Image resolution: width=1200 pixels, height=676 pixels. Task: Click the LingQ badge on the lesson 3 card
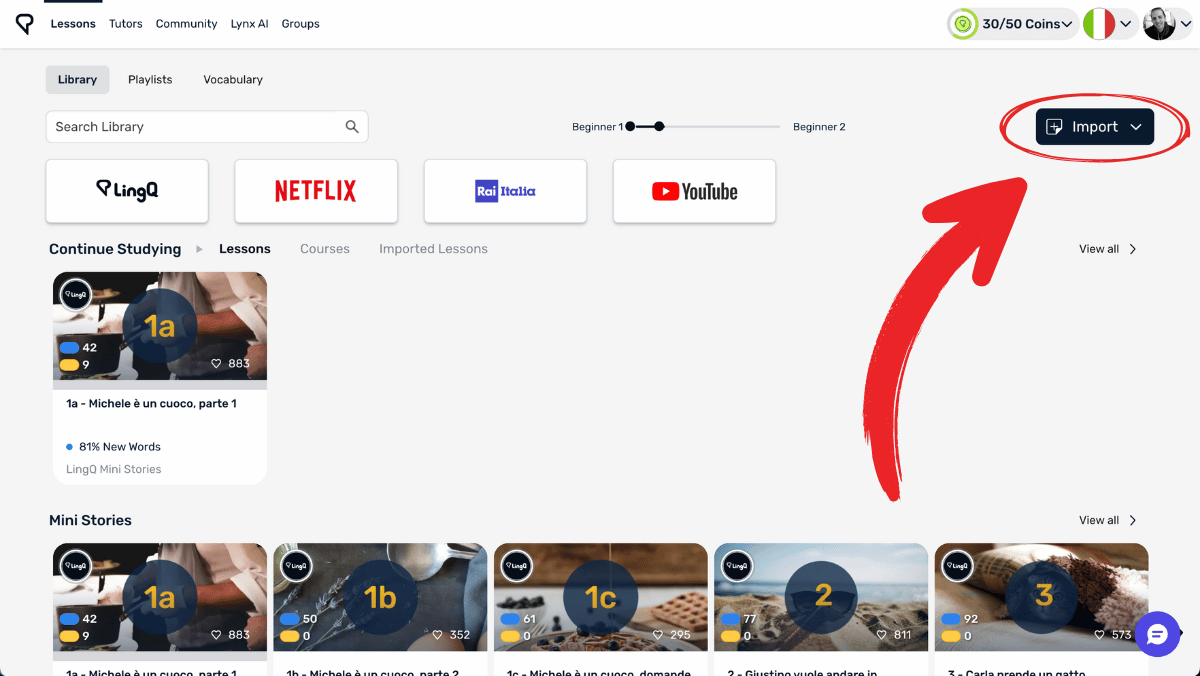click(957, 566)
